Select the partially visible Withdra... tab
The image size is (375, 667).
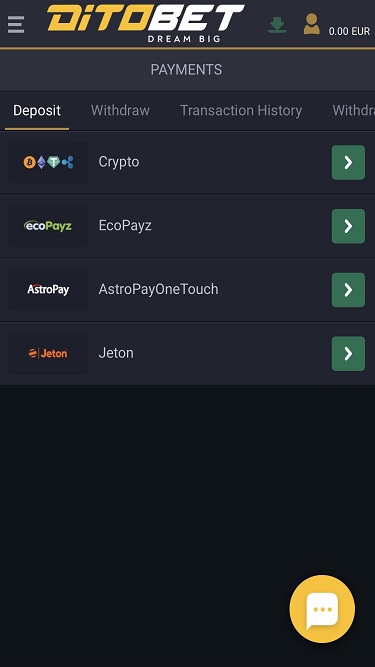[x=353, y=111]
